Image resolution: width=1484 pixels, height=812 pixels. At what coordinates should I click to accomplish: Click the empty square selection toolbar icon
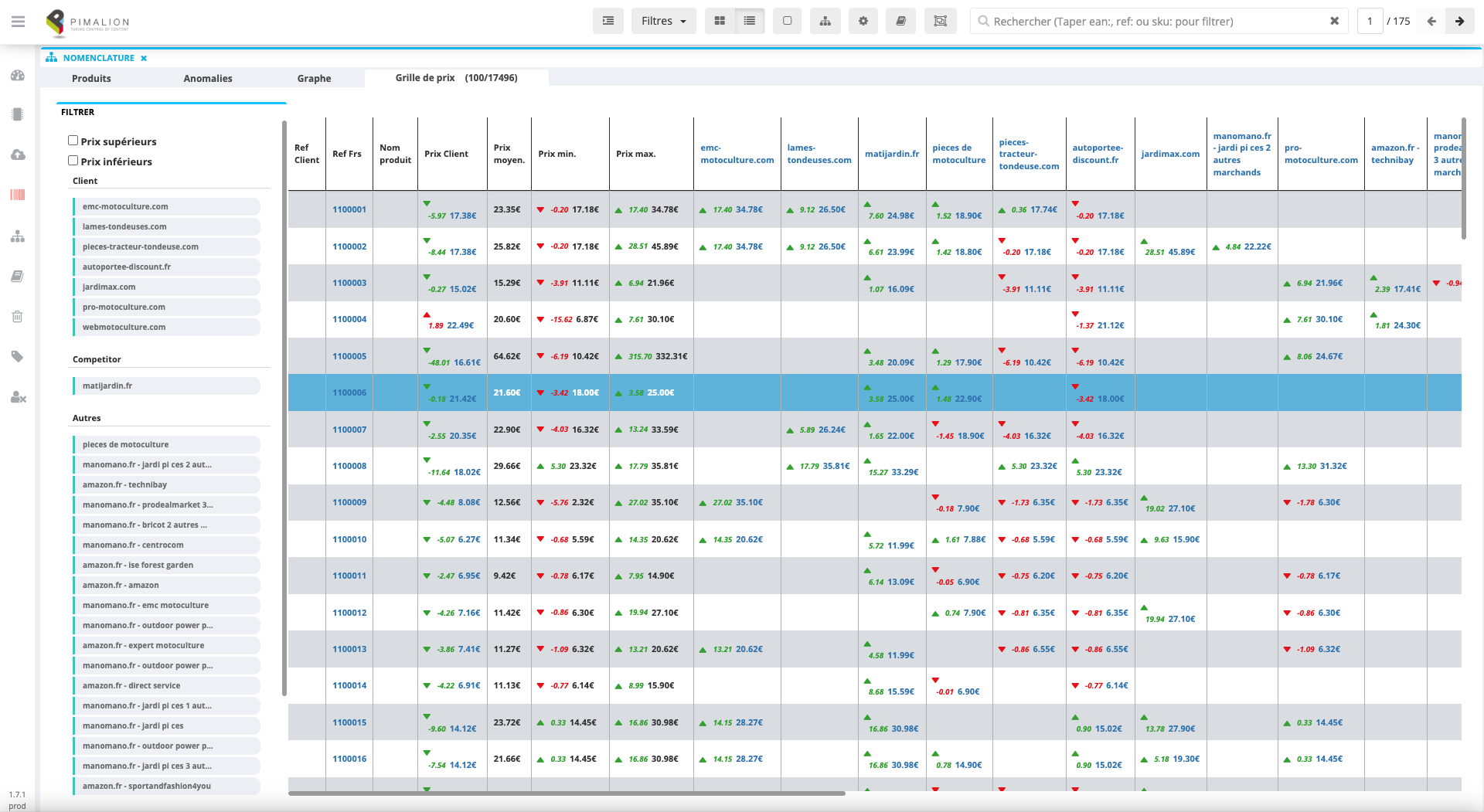tap(787, 21)
